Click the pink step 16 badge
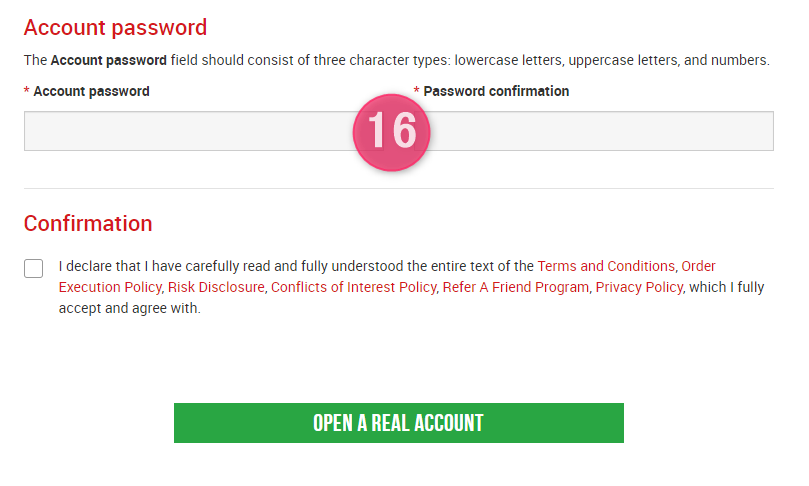The height and width of the screenshot is (486, 809). (391, 132)
